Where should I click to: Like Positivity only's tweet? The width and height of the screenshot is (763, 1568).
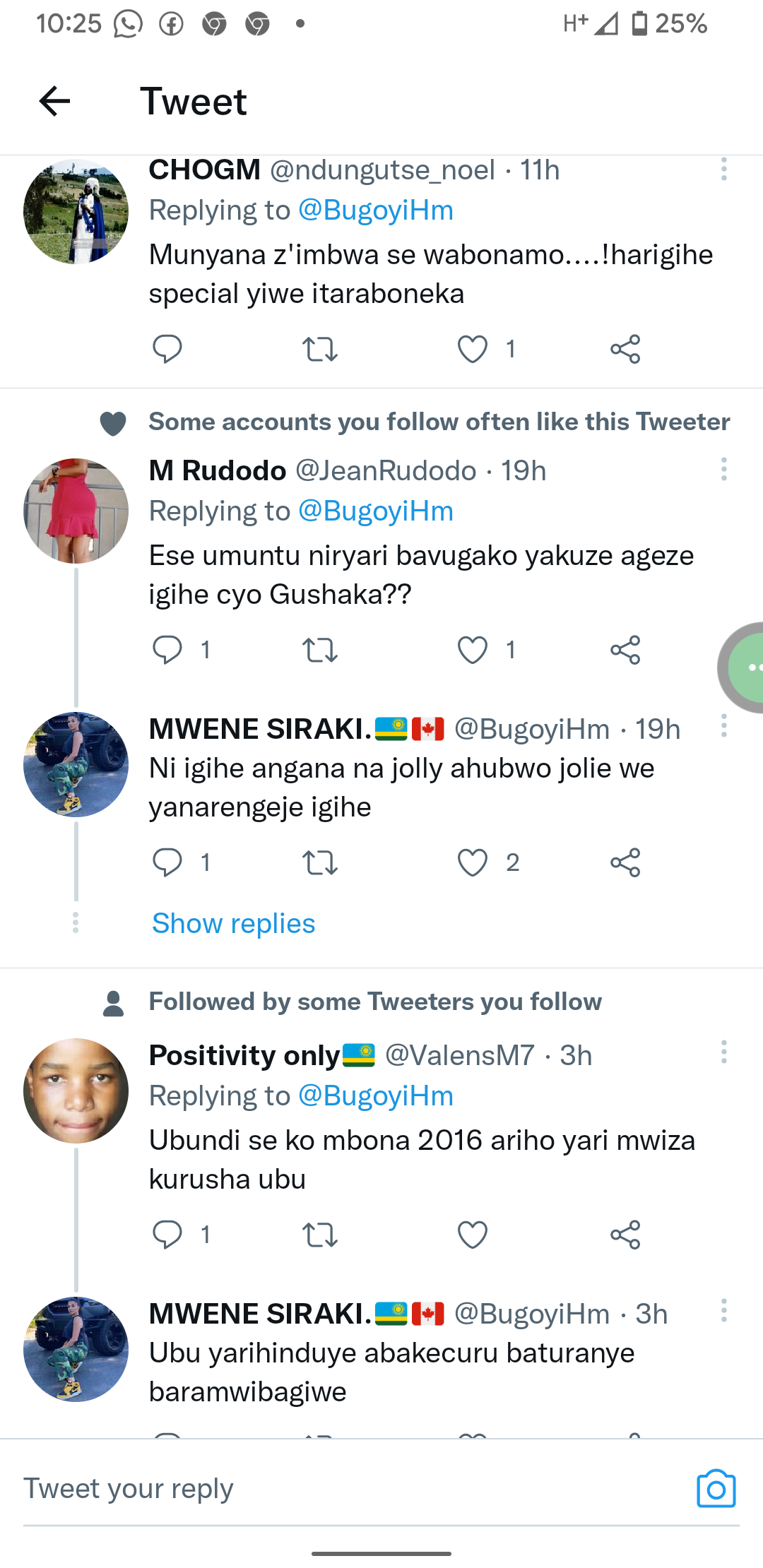click(473, 1235)
